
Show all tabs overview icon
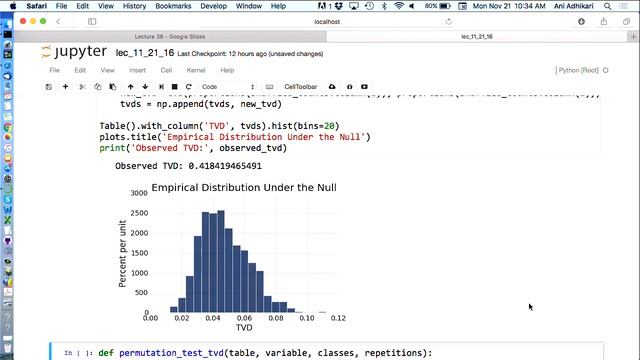tap(627, 21)
